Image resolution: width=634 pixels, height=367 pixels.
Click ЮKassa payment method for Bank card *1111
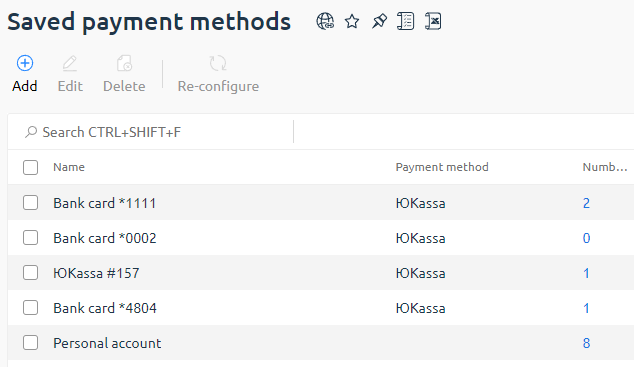pyautogui.click(x=421, y=203)
